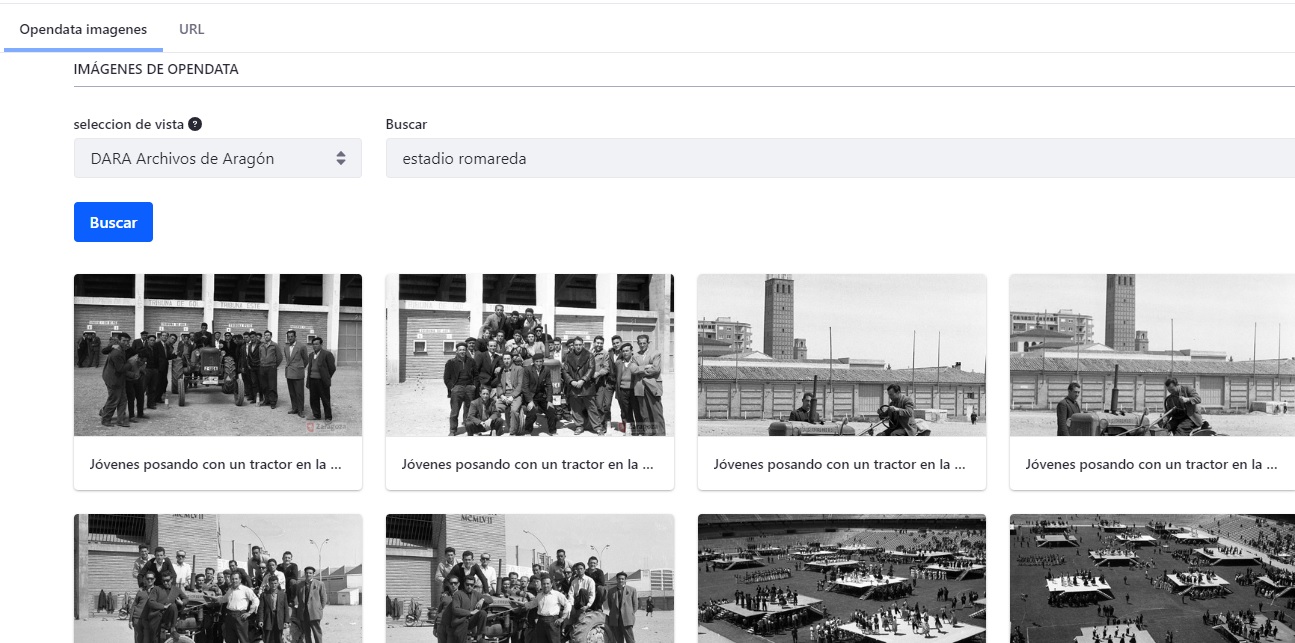Switch to the Opendata imagenes tab
The height and width of the screenshot is (643, 1295).
(x=83, y=29)
